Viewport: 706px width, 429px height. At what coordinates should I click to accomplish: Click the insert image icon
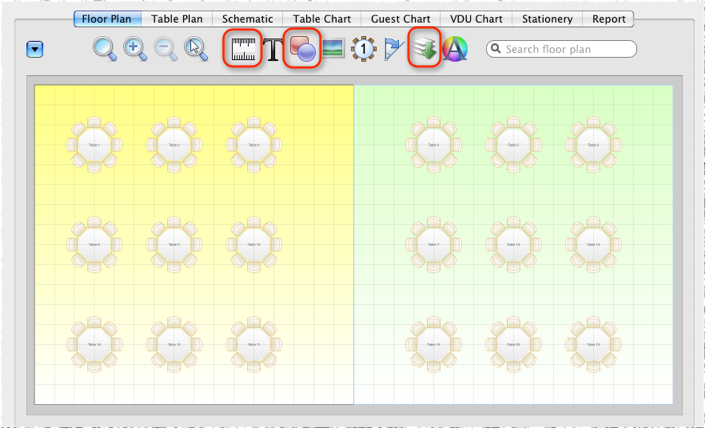[334, 50]
